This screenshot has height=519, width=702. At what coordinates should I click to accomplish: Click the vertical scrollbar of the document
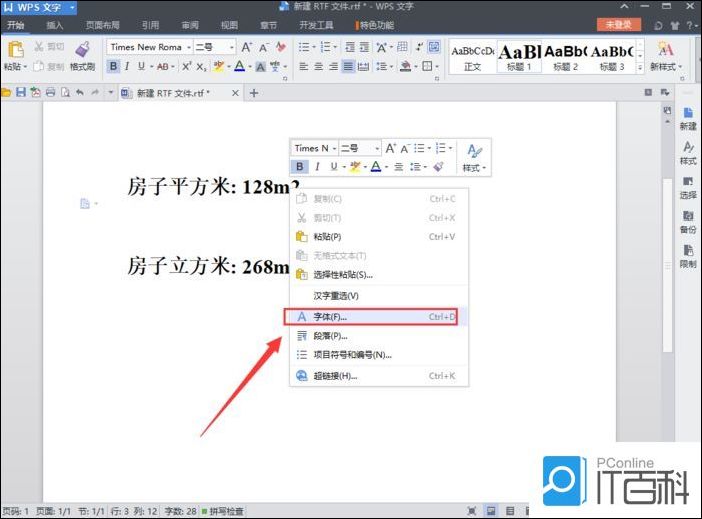[667, 264]
